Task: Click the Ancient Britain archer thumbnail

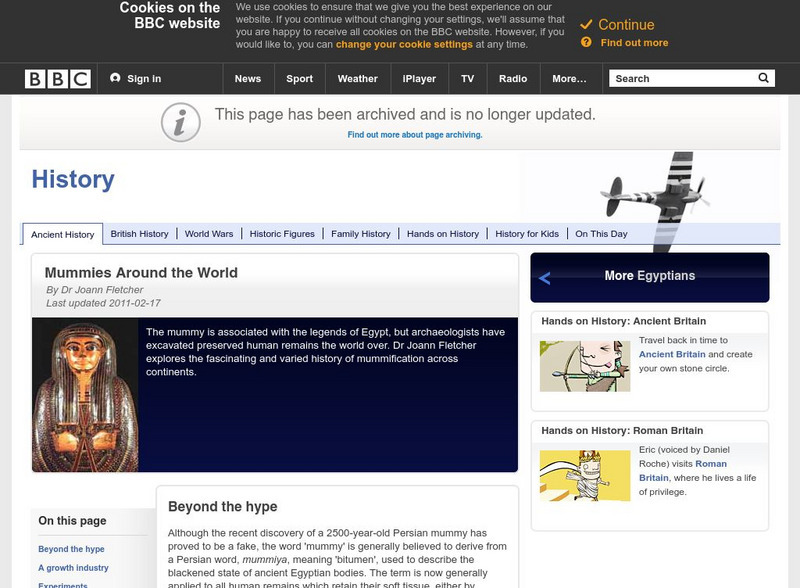Action: pyautogui.click(x=585, y=366)
